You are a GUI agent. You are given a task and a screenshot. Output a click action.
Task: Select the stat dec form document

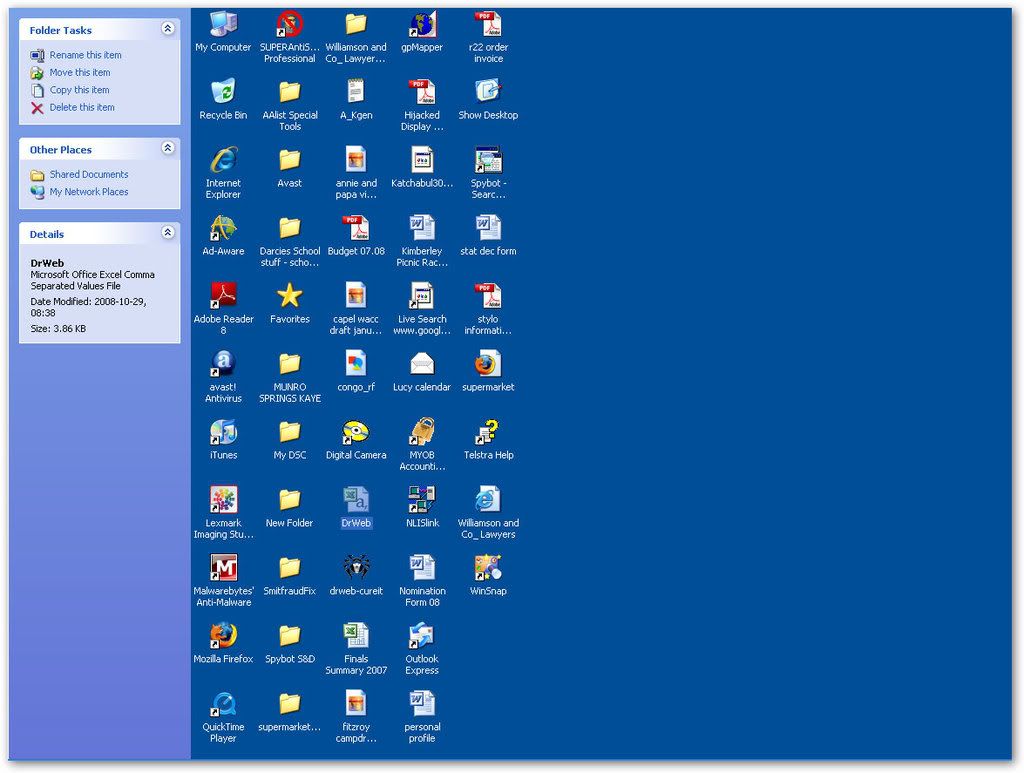[x=488, y=228]
